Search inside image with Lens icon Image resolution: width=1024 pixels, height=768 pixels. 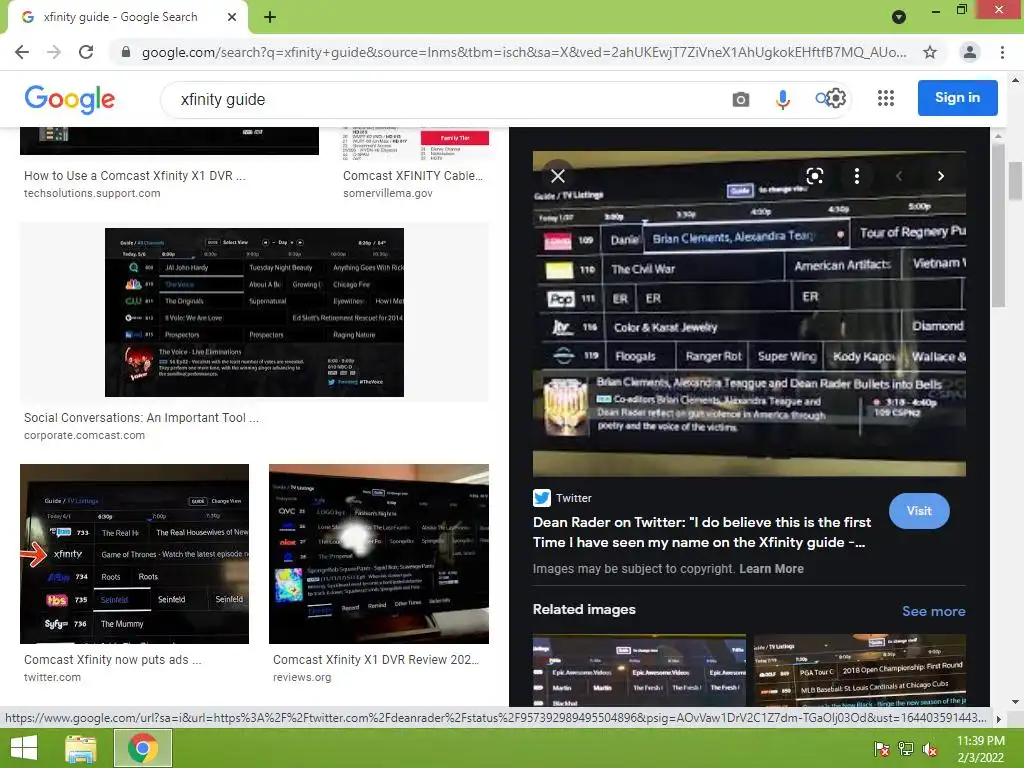(814, 176)
